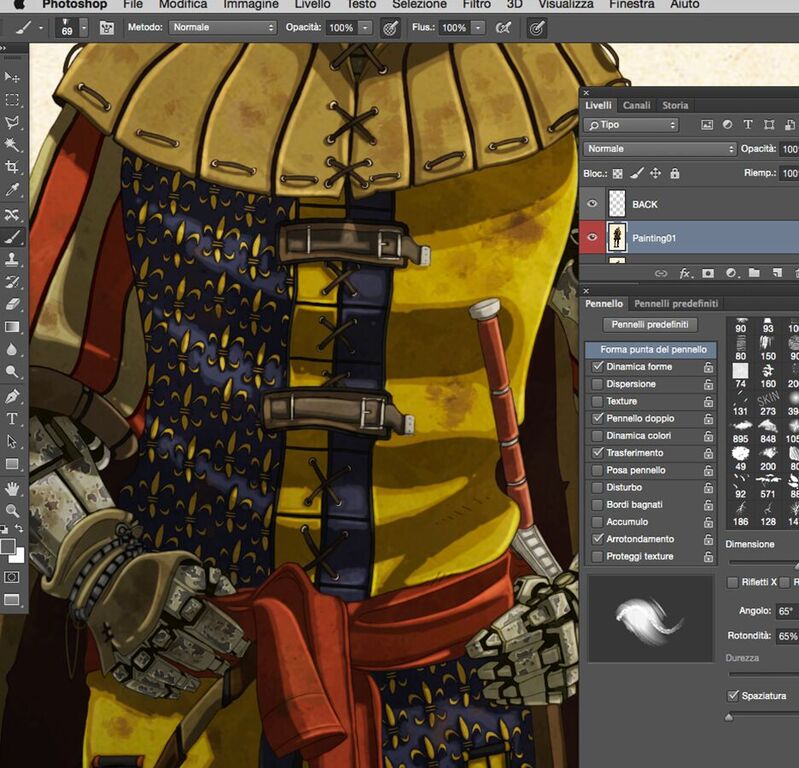Select the Type tool
Viewport: 799px width, 768px height.
[x=13, y=418]
